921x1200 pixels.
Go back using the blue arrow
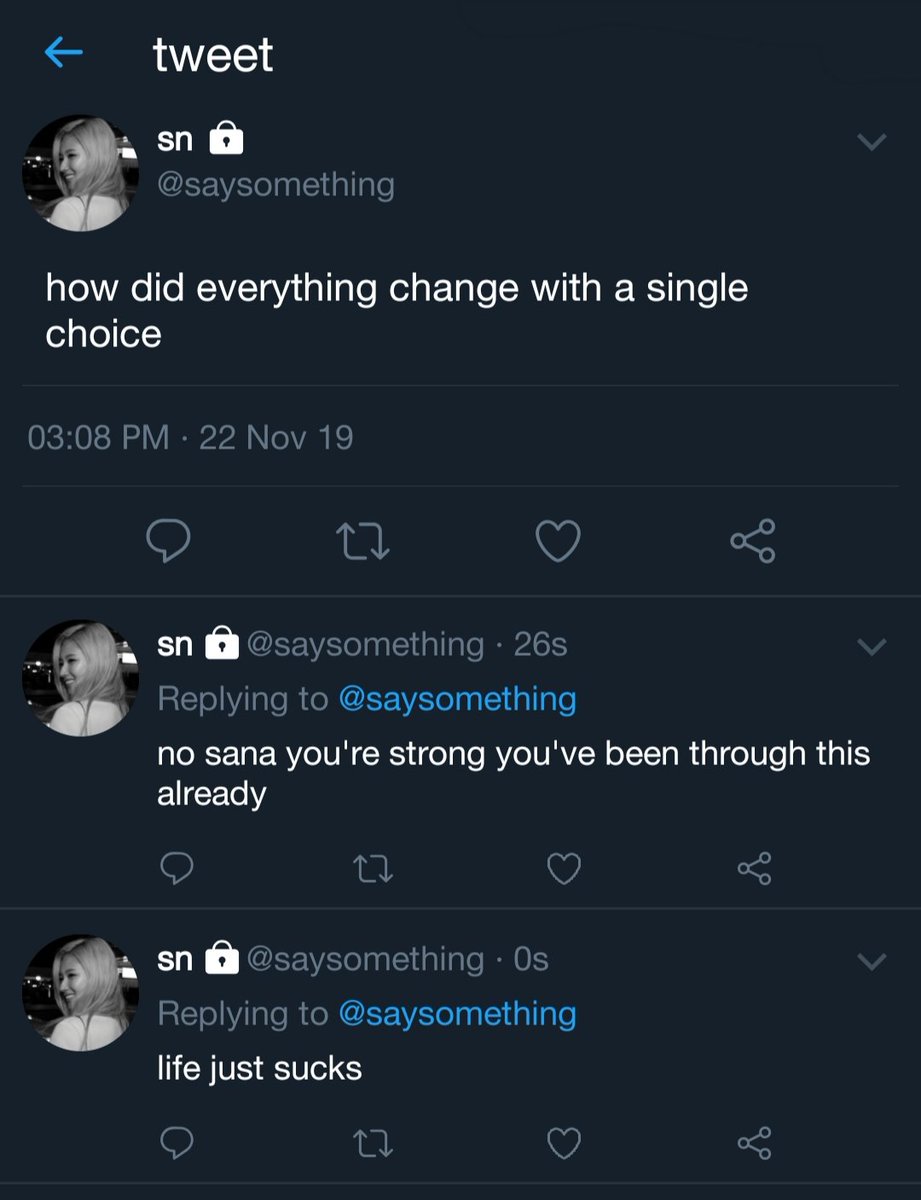tap(63, 54)
